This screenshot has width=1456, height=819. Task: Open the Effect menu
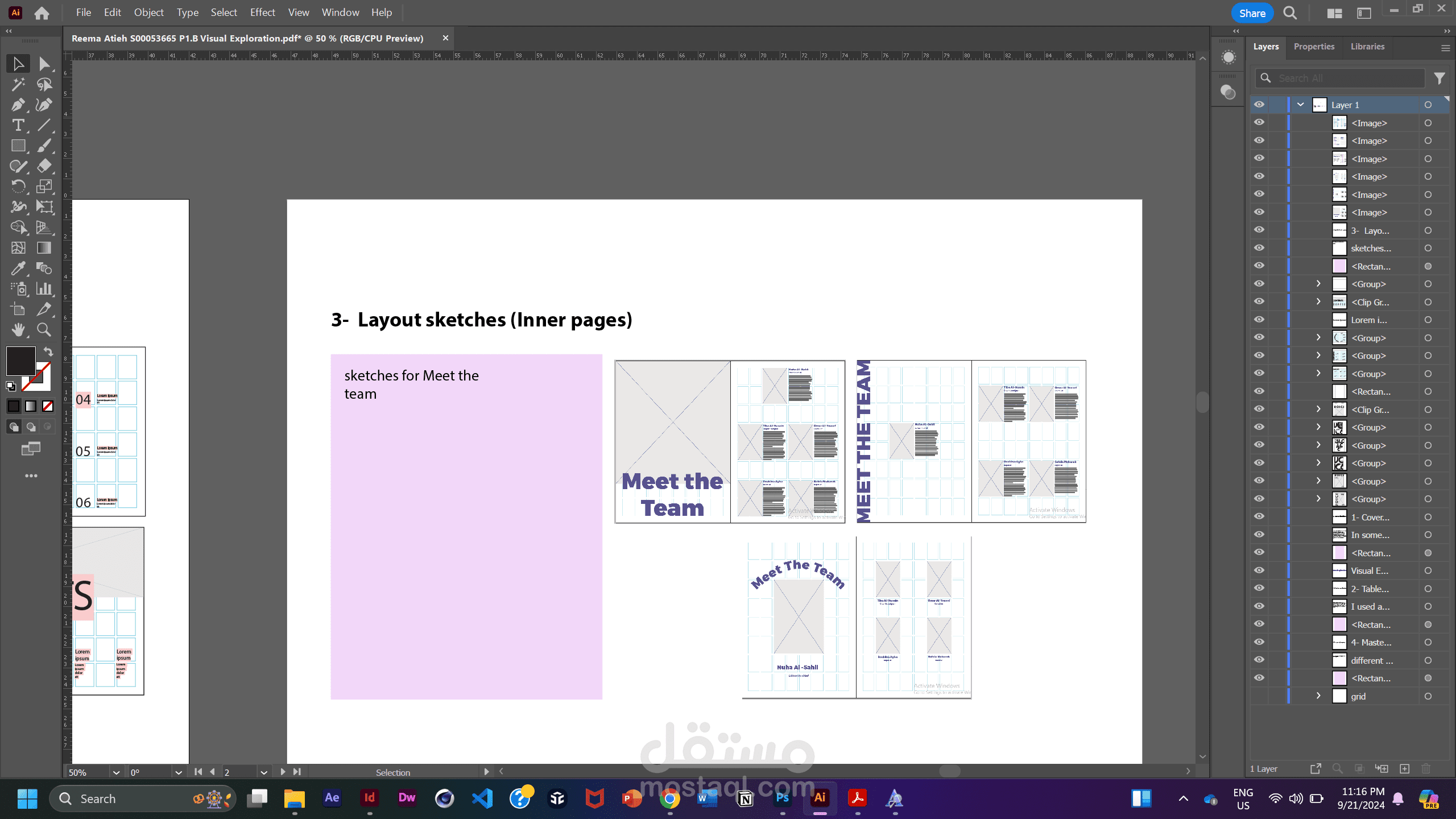click(262, 13)
